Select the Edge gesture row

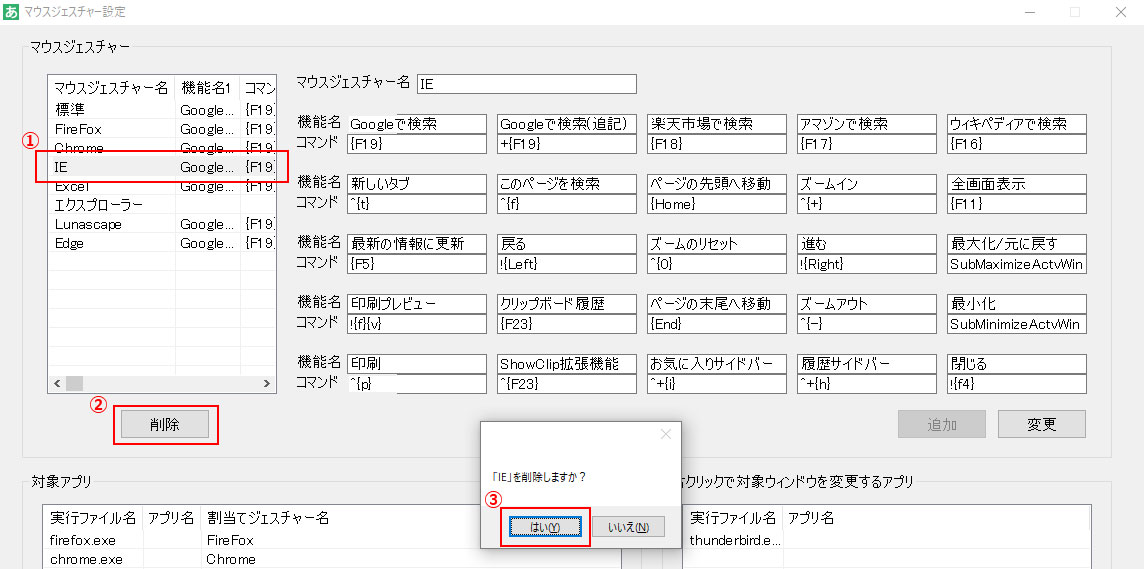click(162, 243)
